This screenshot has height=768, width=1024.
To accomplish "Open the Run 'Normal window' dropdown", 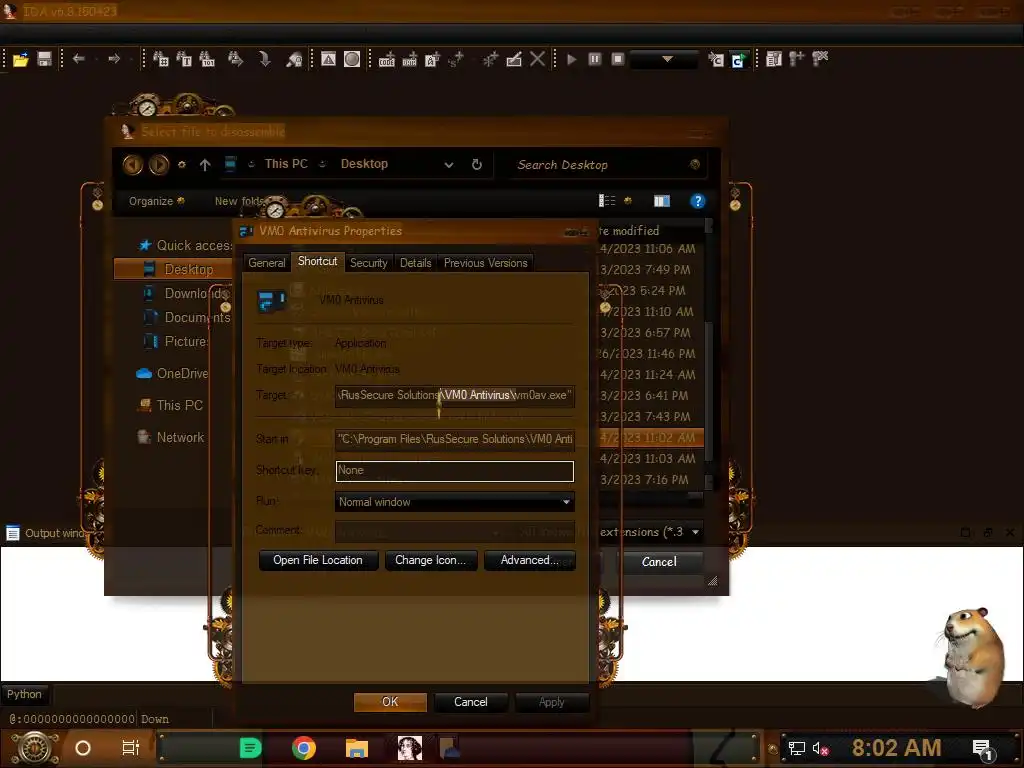I will click(x=455, y=502).
